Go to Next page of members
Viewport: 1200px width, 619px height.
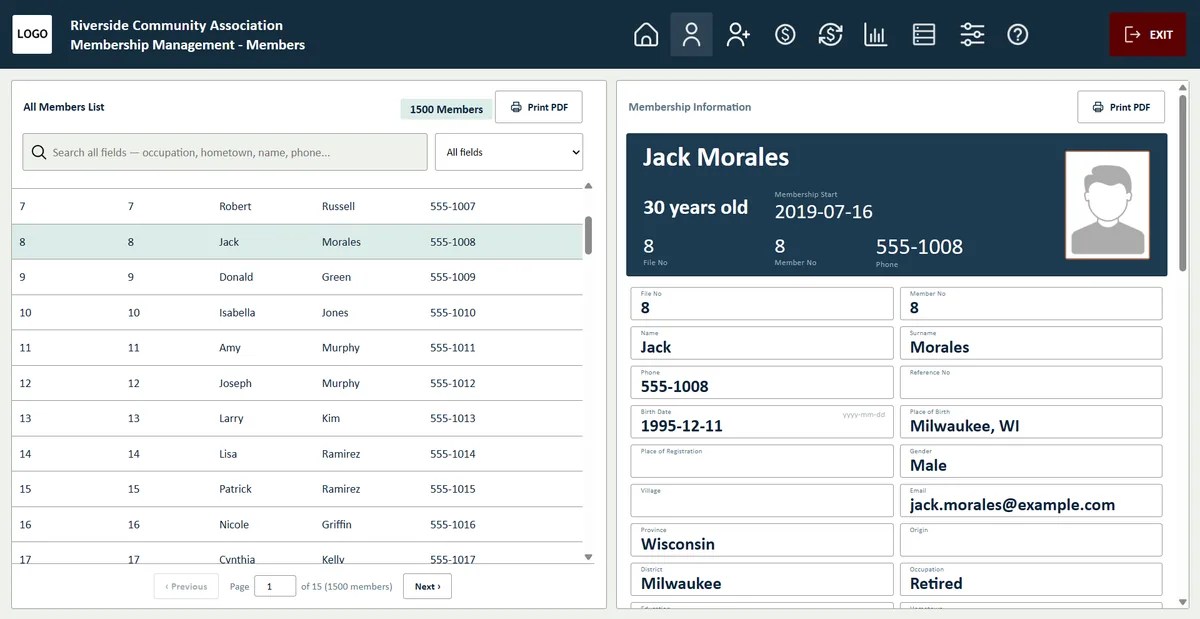click(x=427, y=586)
